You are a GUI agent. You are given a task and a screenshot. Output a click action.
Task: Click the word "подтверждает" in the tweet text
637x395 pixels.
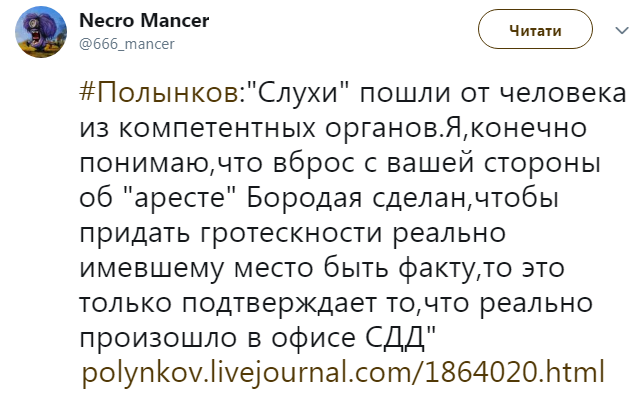click(x=279, y=304)
